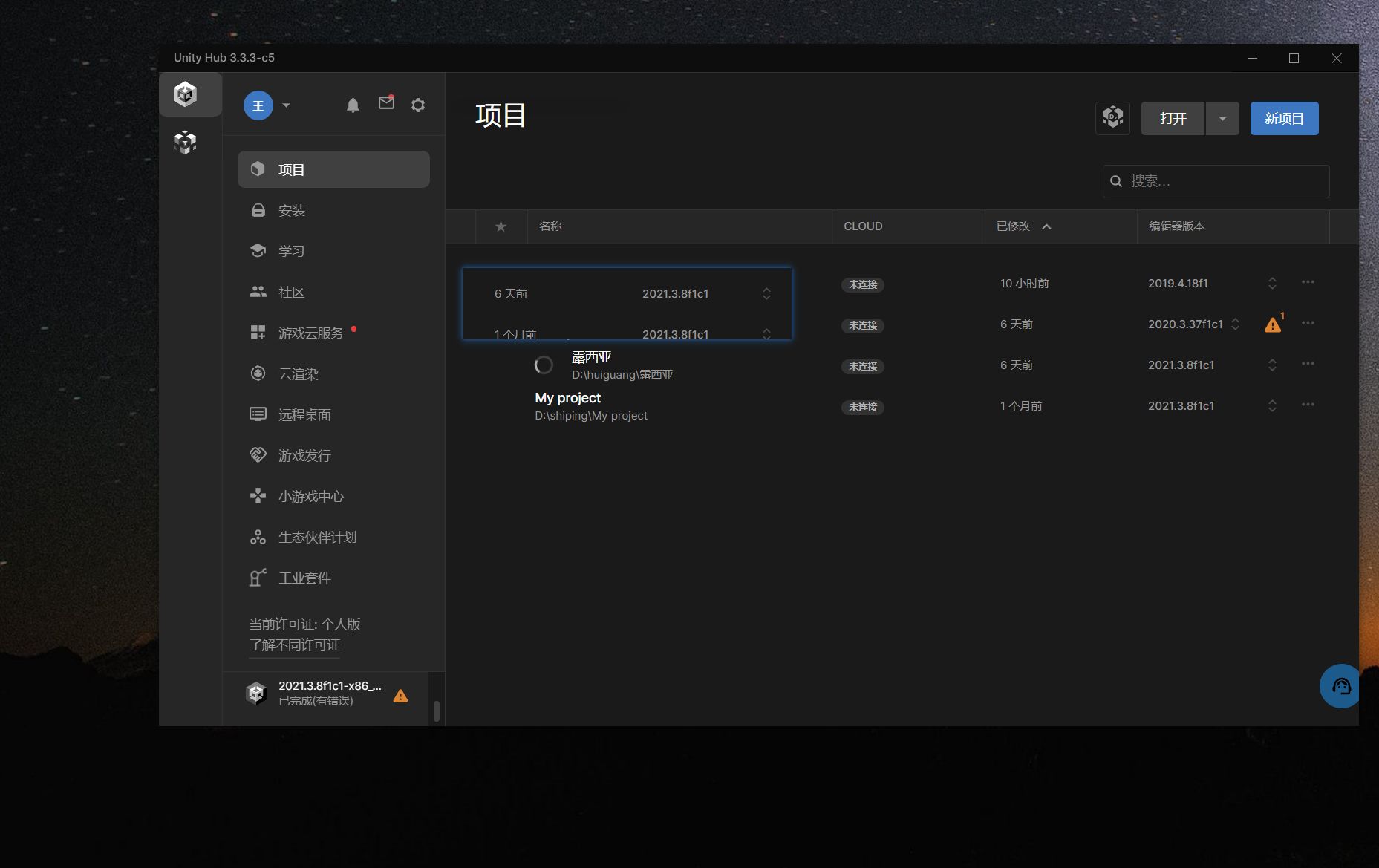The width and height of the screenshot is (1379, 868).
Task: Select the second cube icon in the left rail
Action: coord(185,142)
